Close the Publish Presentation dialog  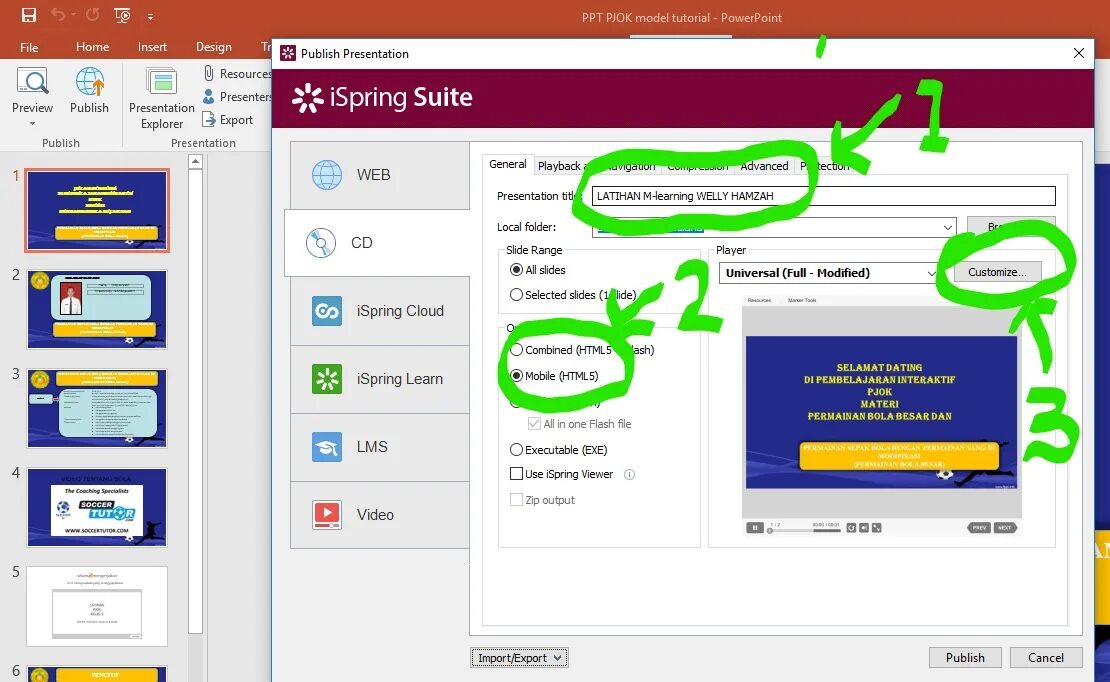click(x=1079, y=54)
